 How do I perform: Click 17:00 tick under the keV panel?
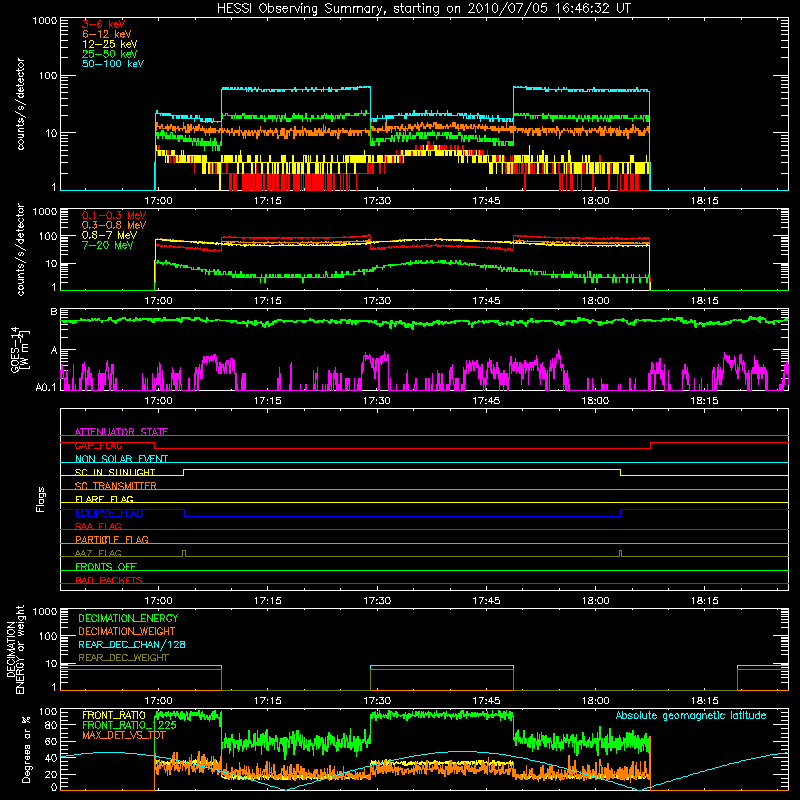[x=158, y=201]
